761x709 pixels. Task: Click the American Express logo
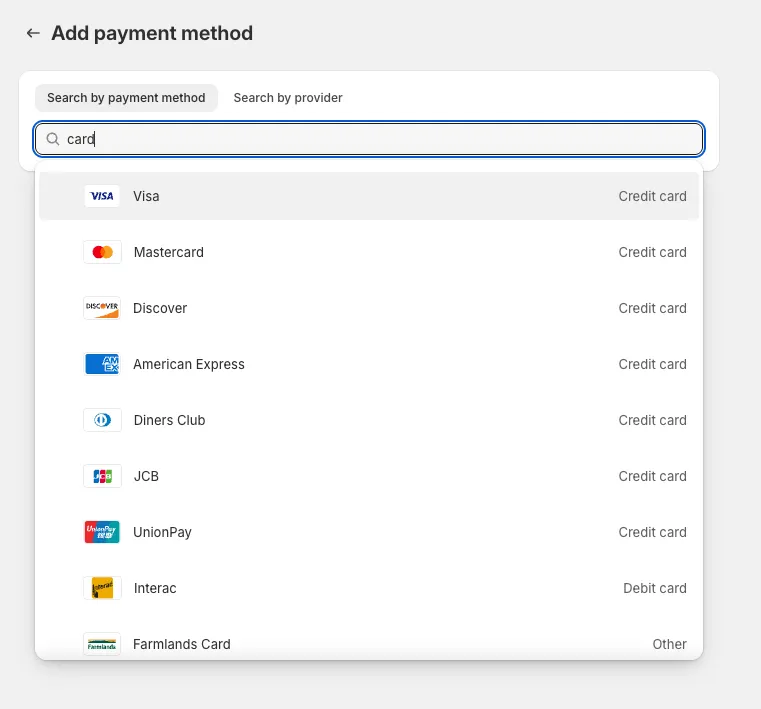pos(102,364)
